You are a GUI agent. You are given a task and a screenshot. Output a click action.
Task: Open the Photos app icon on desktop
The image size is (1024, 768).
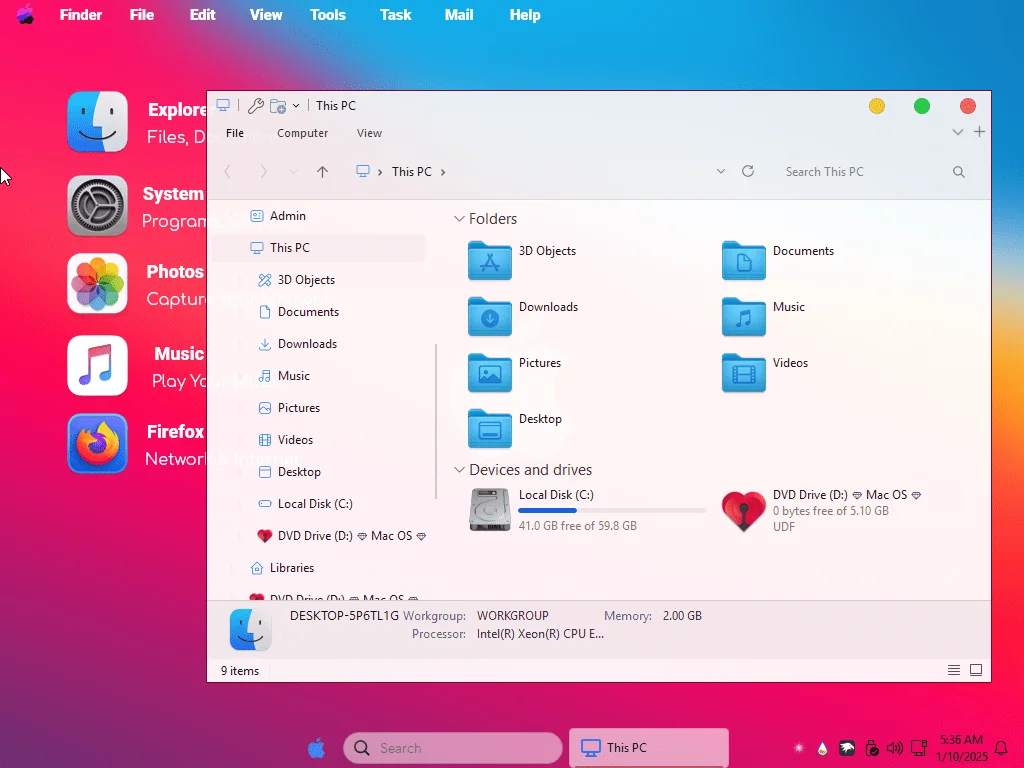coord(97,283)
